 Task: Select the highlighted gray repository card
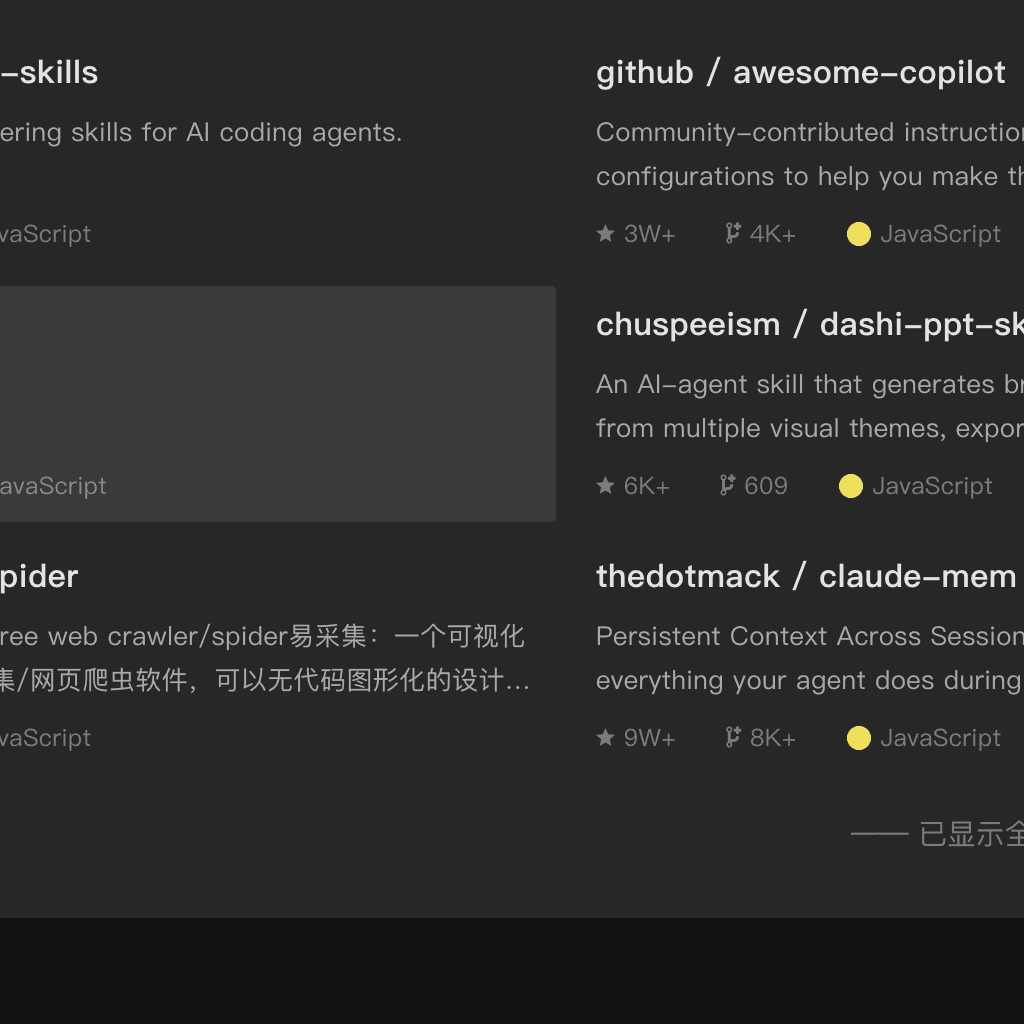pos(278,404)
